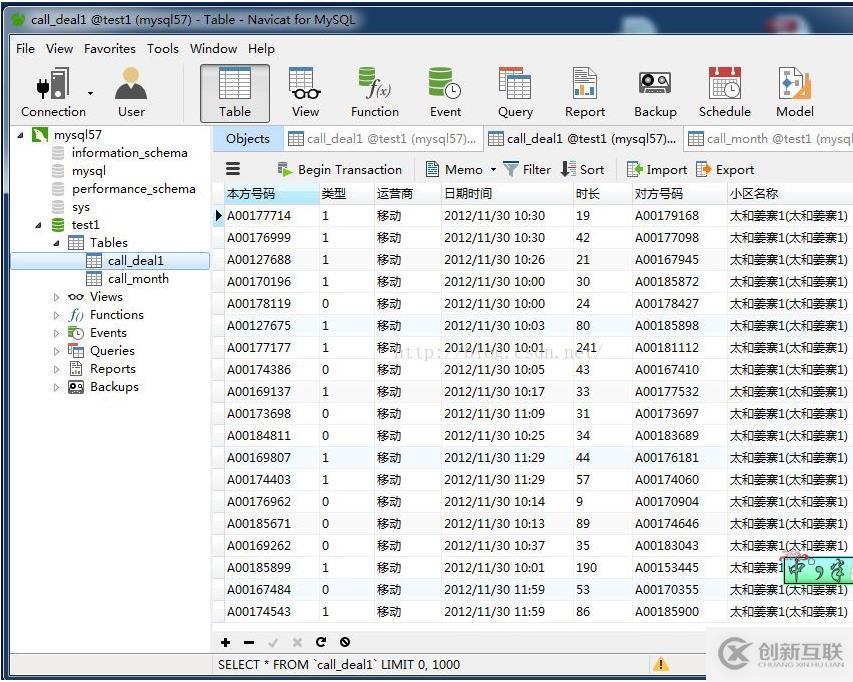The image size is (853, 682).
Task: Select the call_month table in tree
Action: (x=138, y=279)
